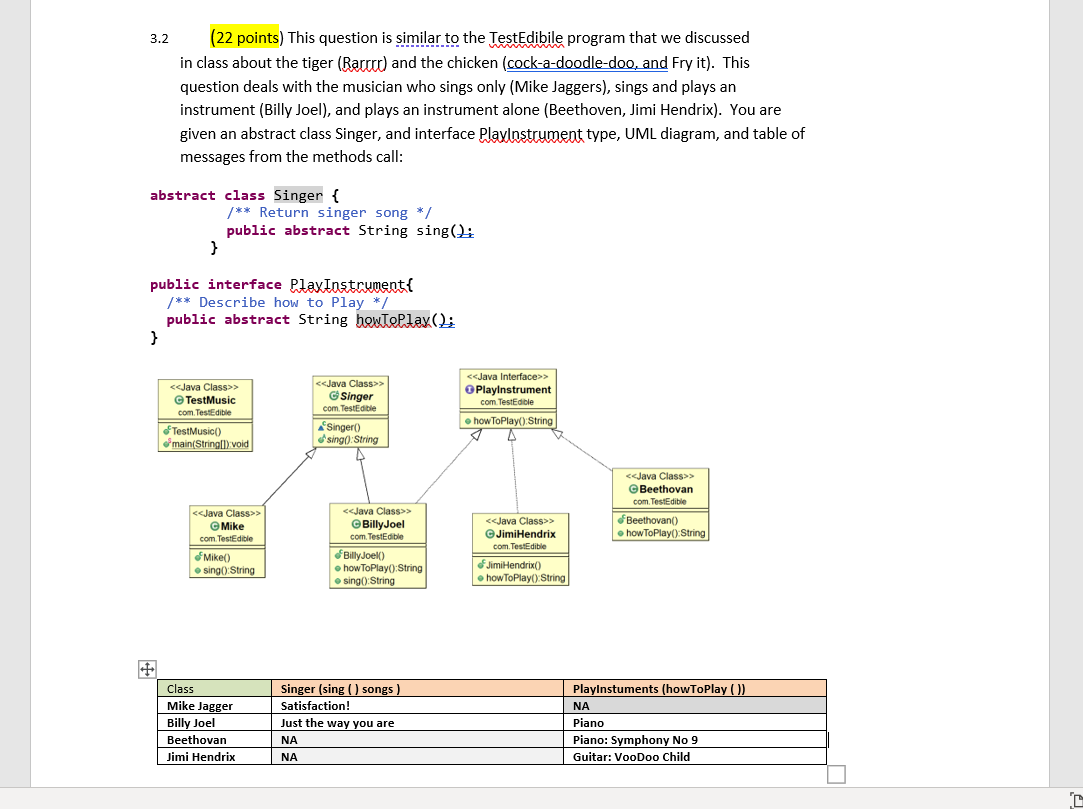Click the main(String[]) method icon in TestMusic
This screenshot has height=809, width=1083.
point(168,444)
